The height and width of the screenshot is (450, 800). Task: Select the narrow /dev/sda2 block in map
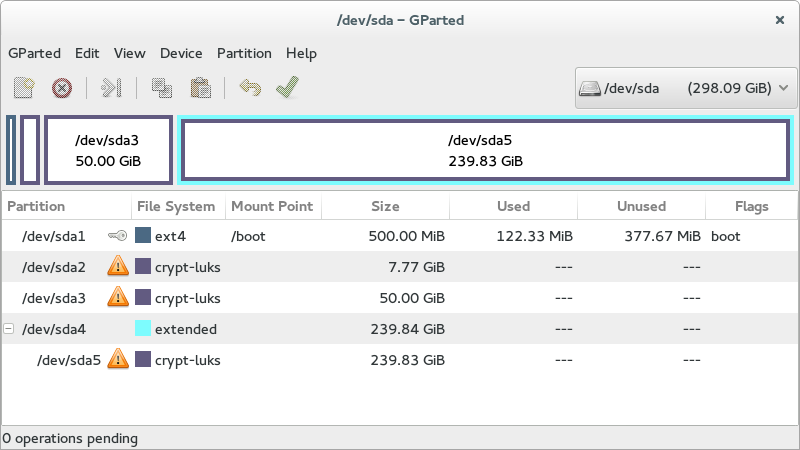click(x=30, y=150)
